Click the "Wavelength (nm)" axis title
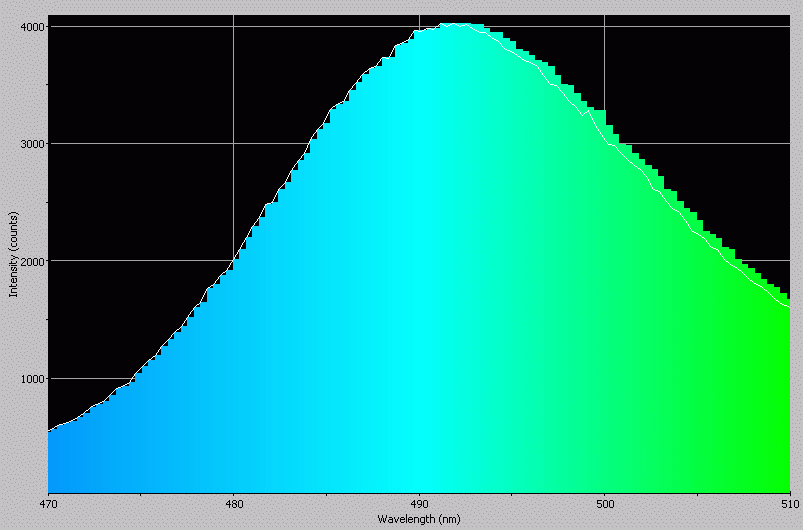The height and width of the screenshot is (530, 803). (x=418, y=520)
